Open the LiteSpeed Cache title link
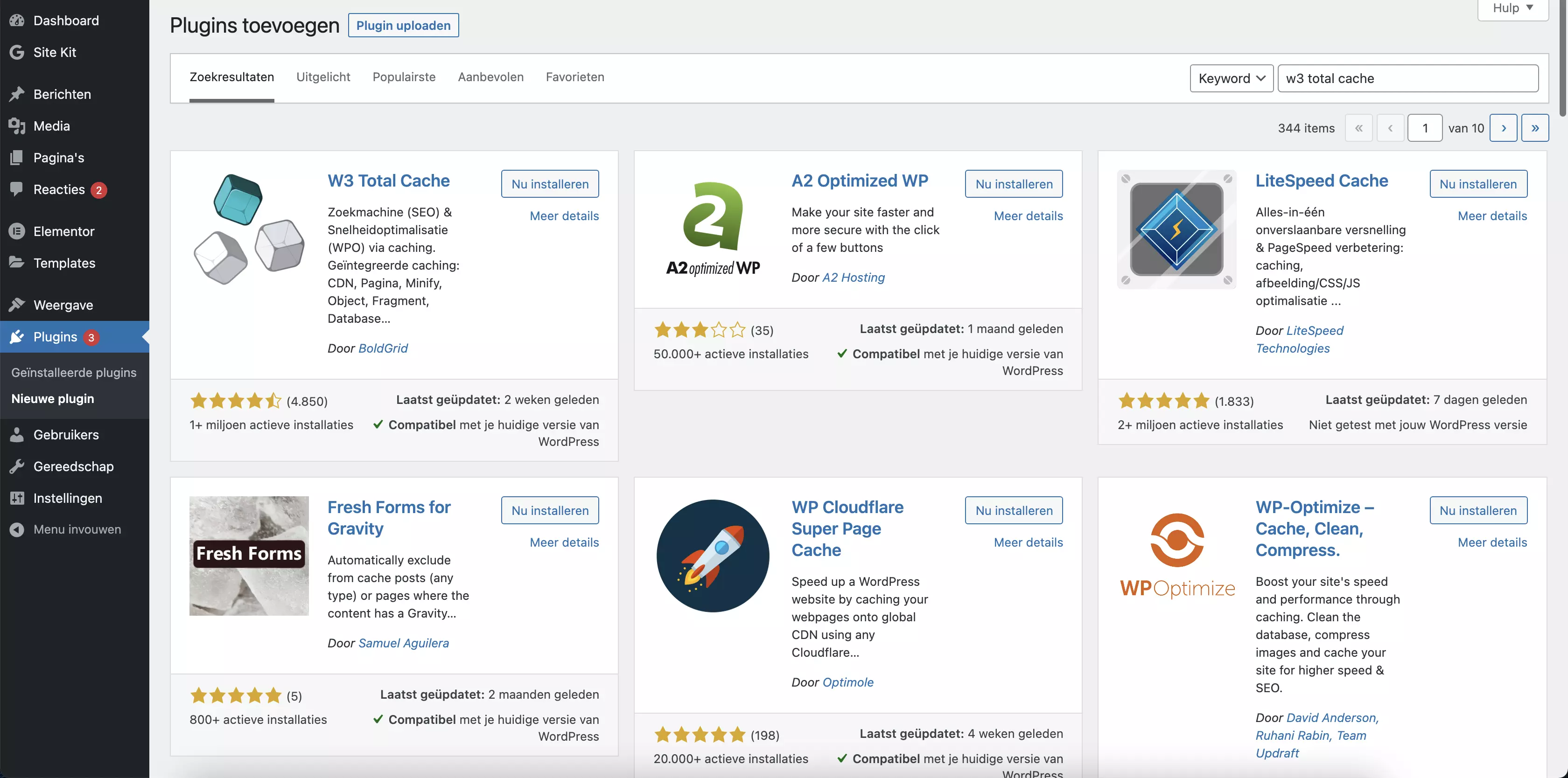 (x=1322, y=181)
